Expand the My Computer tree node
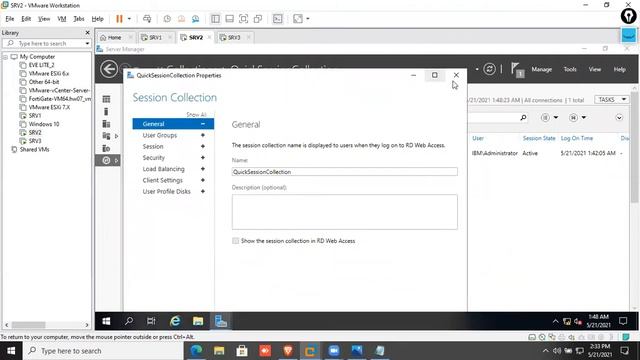Screen dimensions: 640x360 (6, 57)
